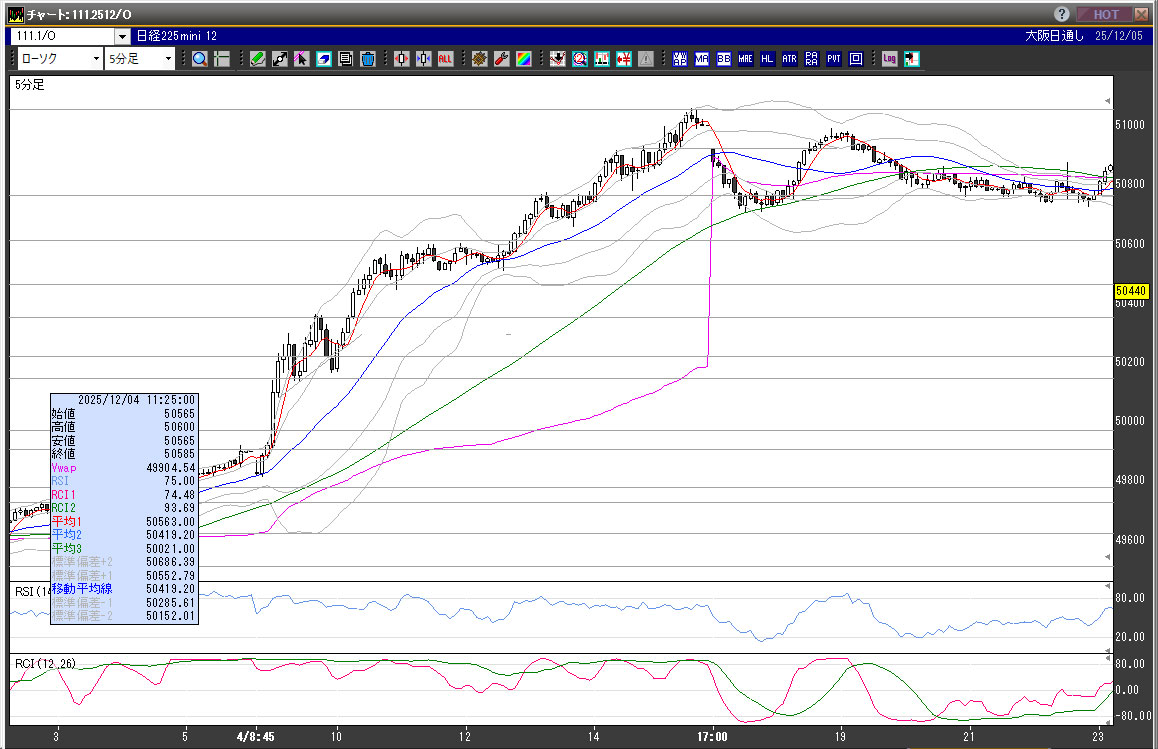Open the rainbow color palette settings
The width and height of the screenshot is (1158, 749).
pos(523,59)
